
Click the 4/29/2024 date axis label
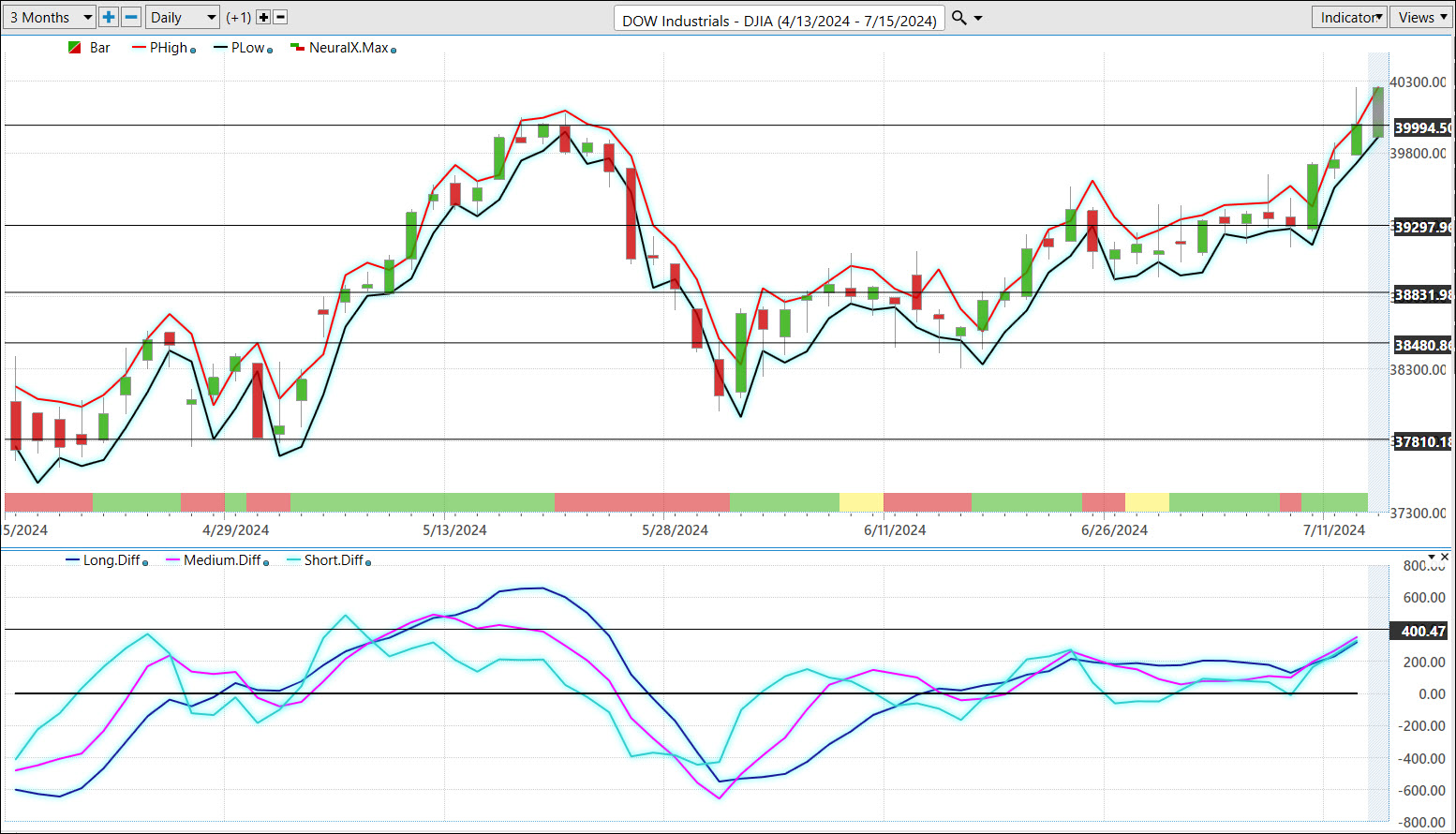tap(235, 530)
